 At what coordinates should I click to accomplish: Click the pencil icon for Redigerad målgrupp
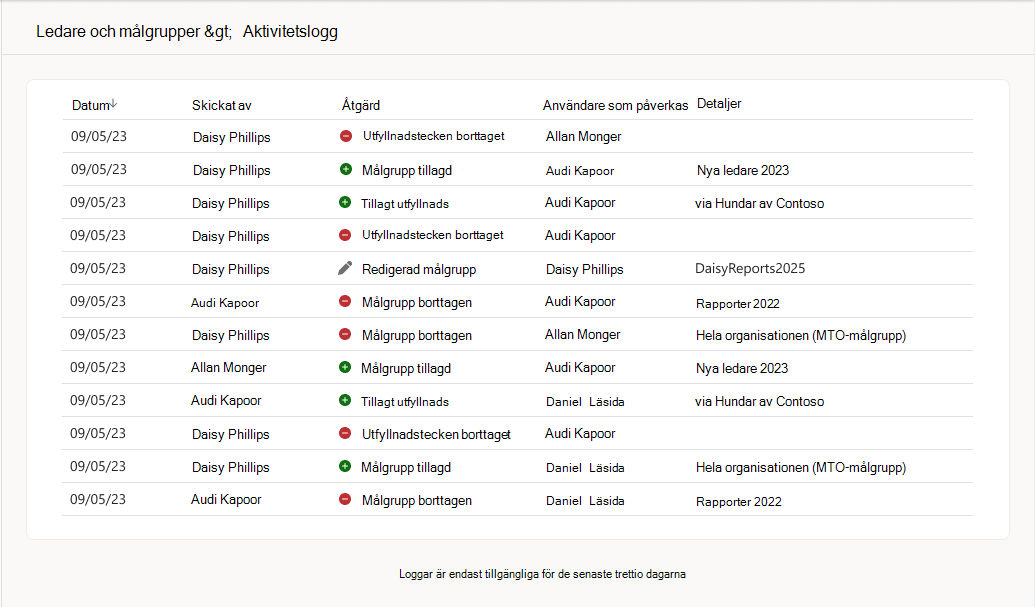click(x=345, y=268)
